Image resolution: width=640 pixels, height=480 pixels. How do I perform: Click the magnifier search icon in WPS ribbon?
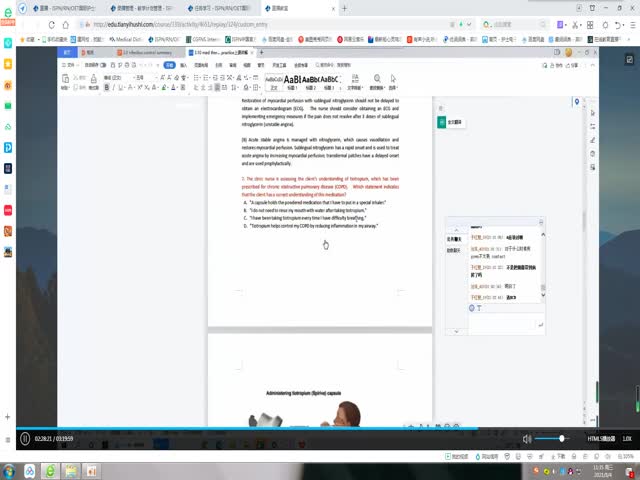point(376,78)
